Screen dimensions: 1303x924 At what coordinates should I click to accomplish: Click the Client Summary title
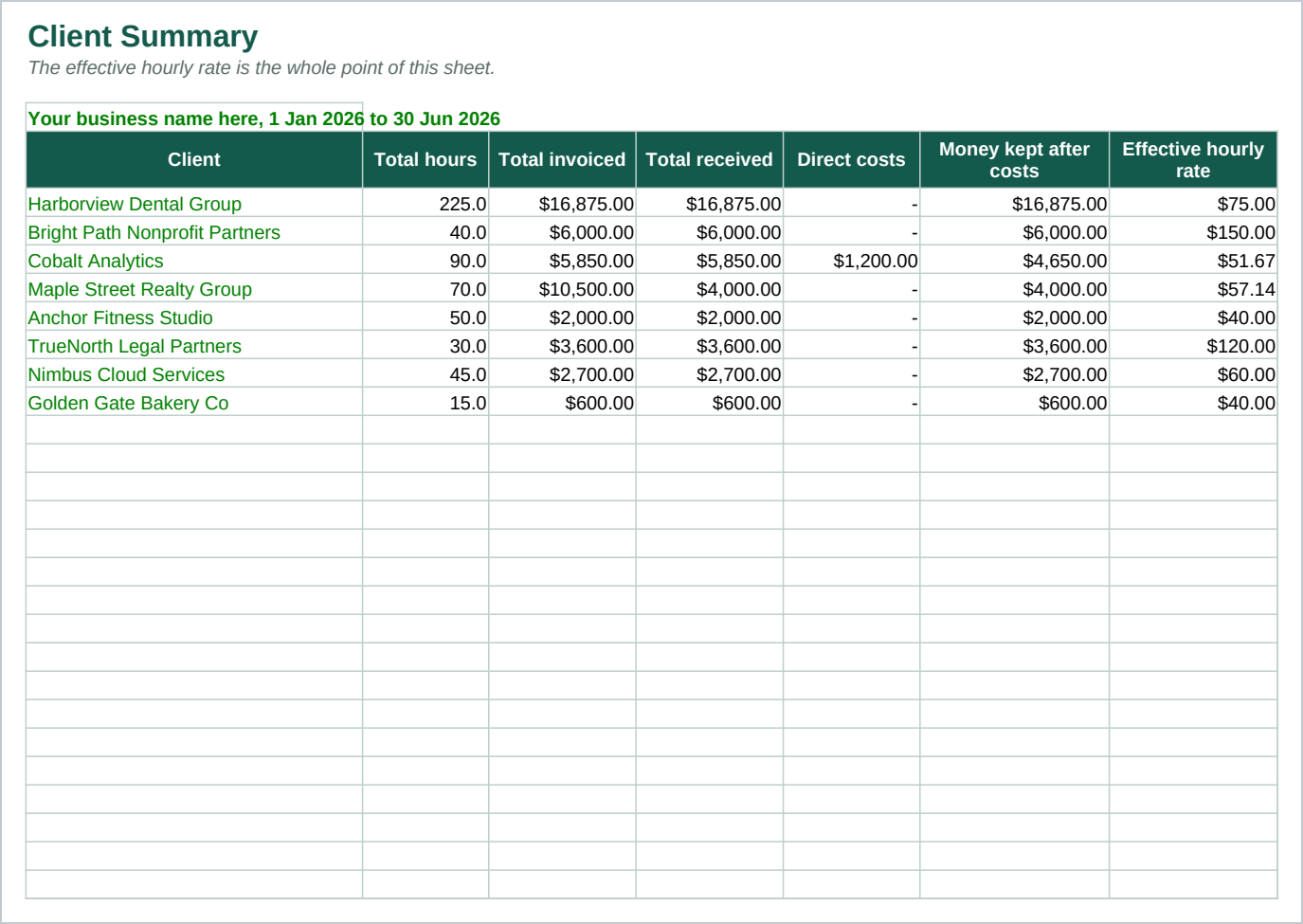coord(142,36)
